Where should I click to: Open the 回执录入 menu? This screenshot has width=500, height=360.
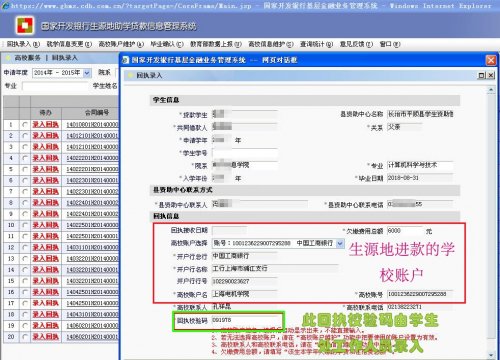tap(23, 44)
